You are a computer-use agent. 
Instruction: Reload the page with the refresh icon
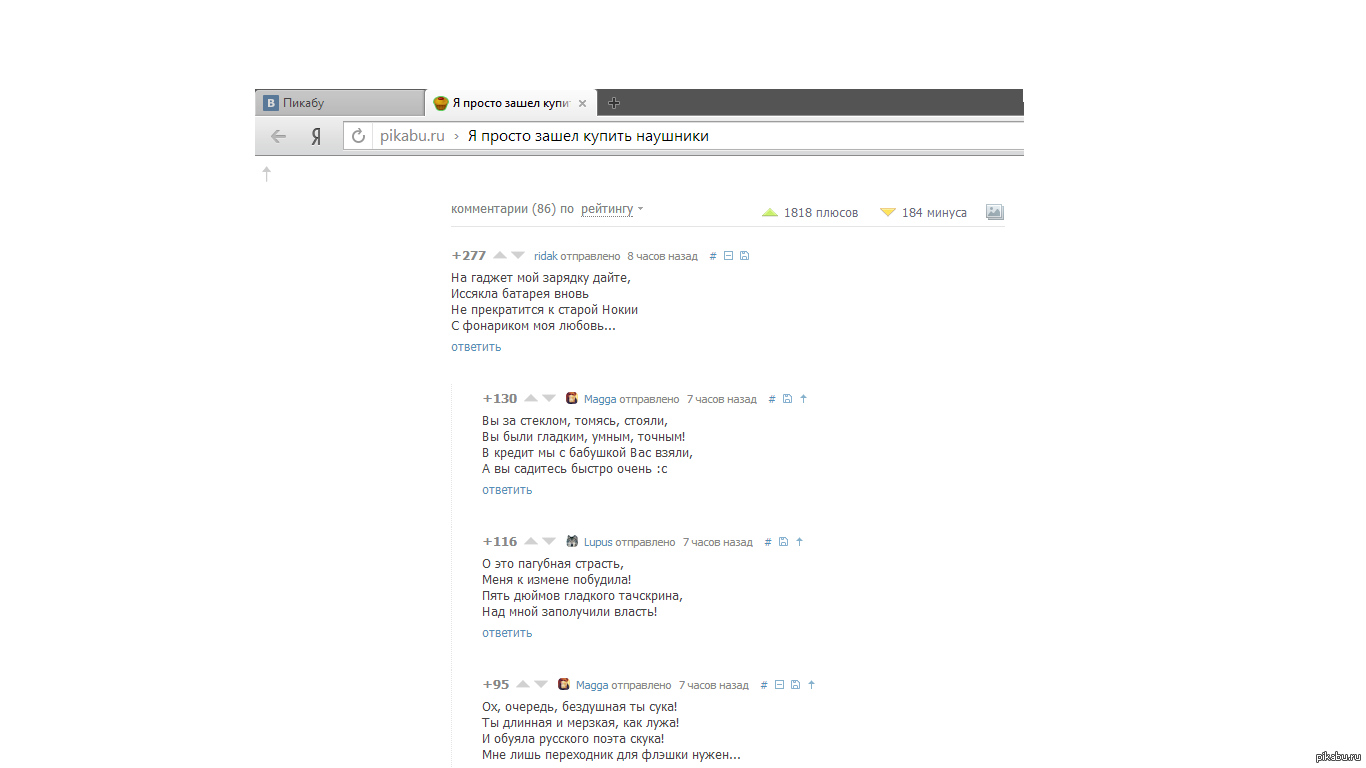pyautogui.click(x=358, y=136)
